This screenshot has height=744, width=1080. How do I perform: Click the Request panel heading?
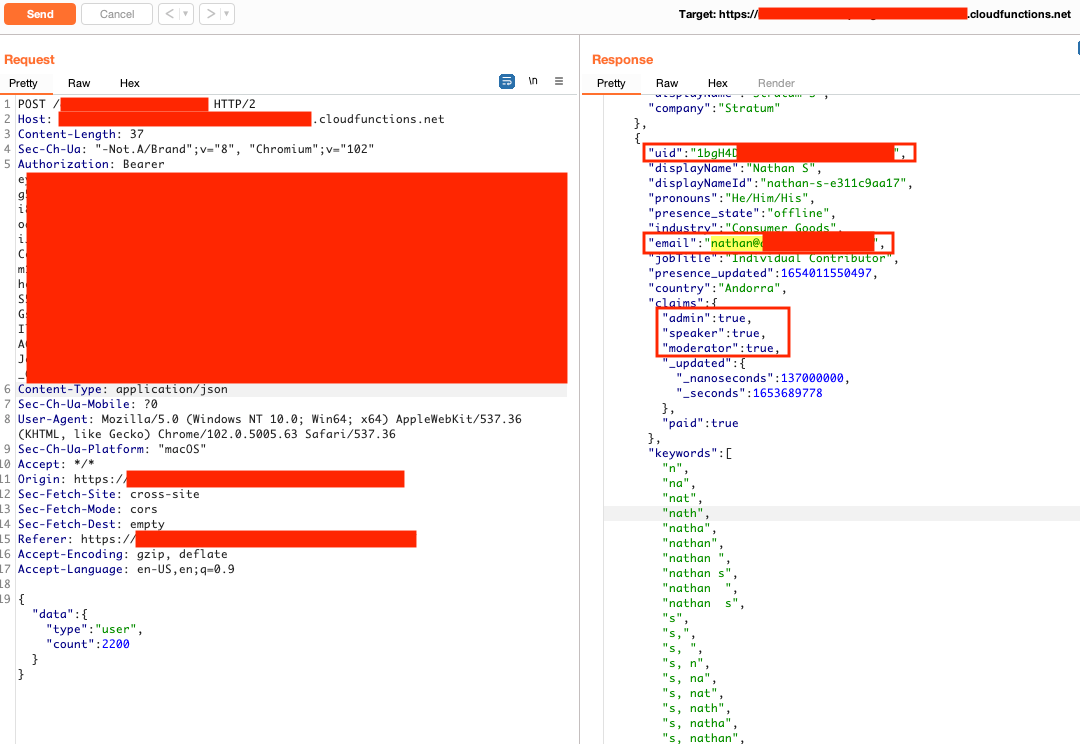point(29,60)
